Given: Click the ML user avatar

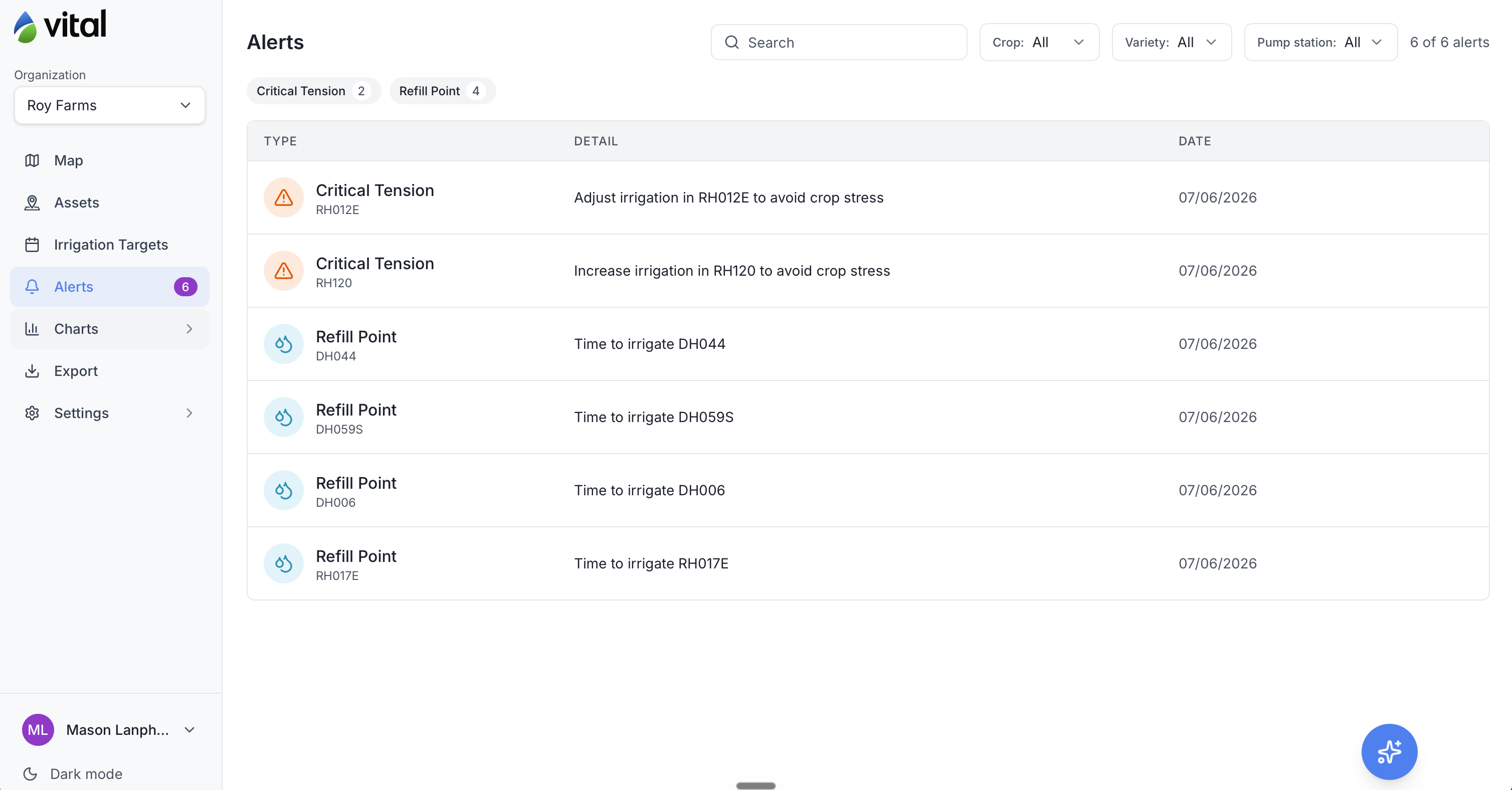Looking at the screenshot, I should (38, 730).
